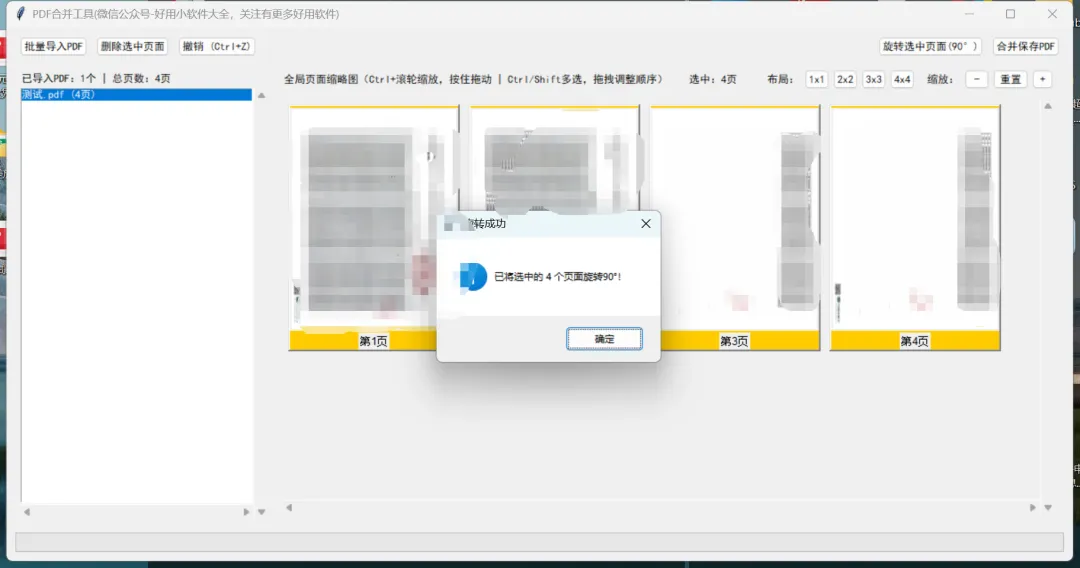Select 测试.pdf (4页) in file list
The width and height of the screenshot is (1080, 568).
click(x=136, y=94)
